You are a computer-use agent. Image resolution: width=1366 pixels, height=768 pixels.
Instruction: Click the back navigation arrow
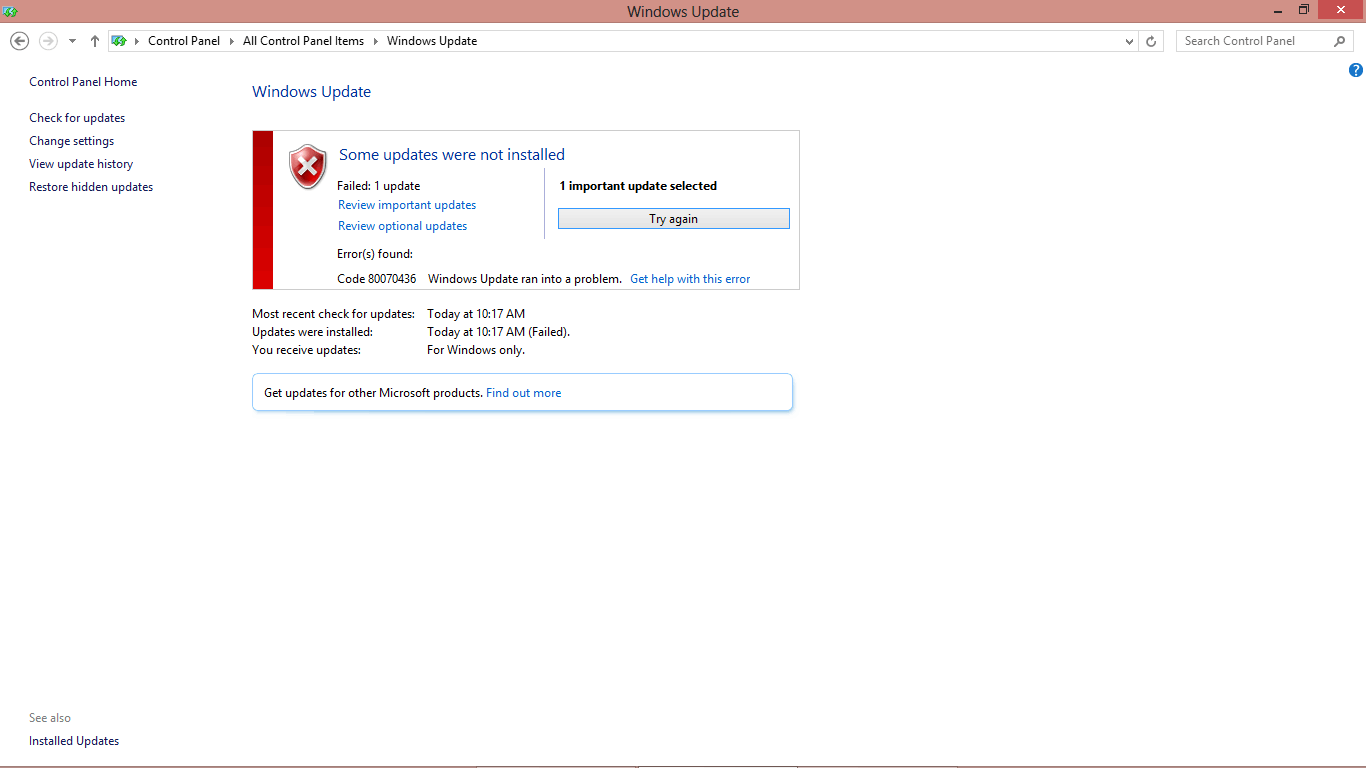(19, 40)
